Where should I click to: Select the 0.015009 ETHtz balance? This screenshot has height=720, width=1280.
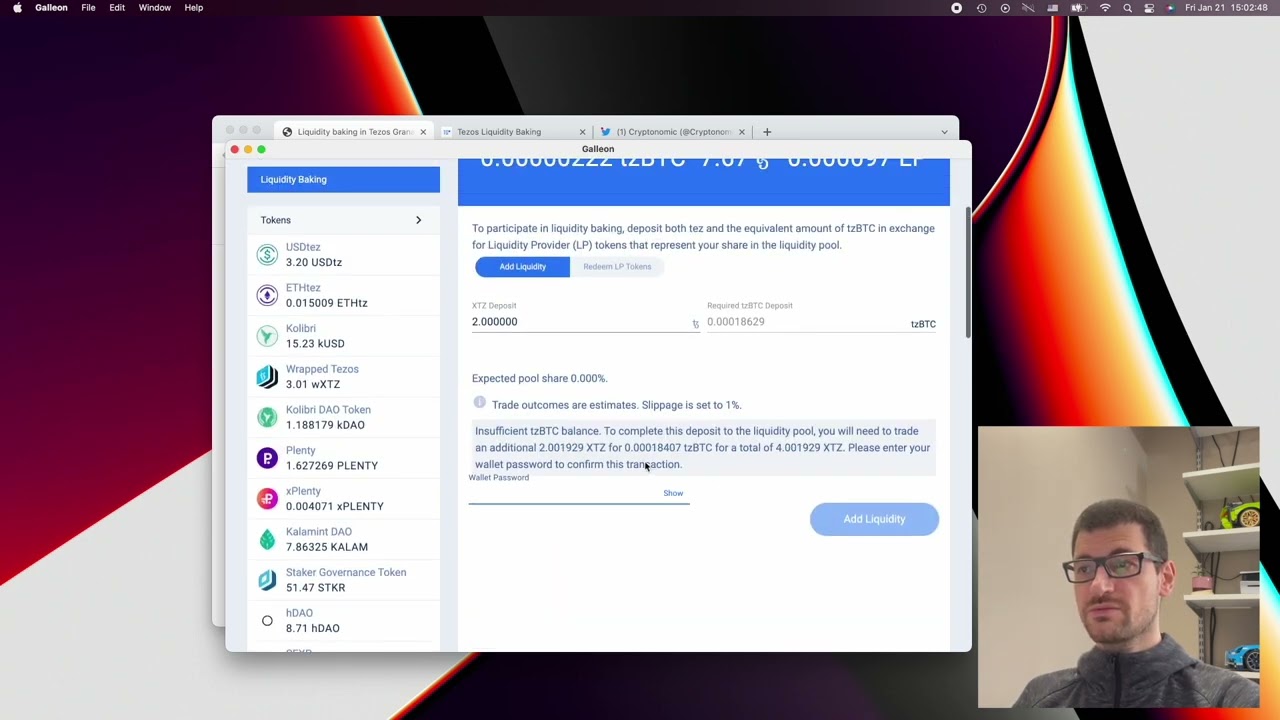coord(326,303)
